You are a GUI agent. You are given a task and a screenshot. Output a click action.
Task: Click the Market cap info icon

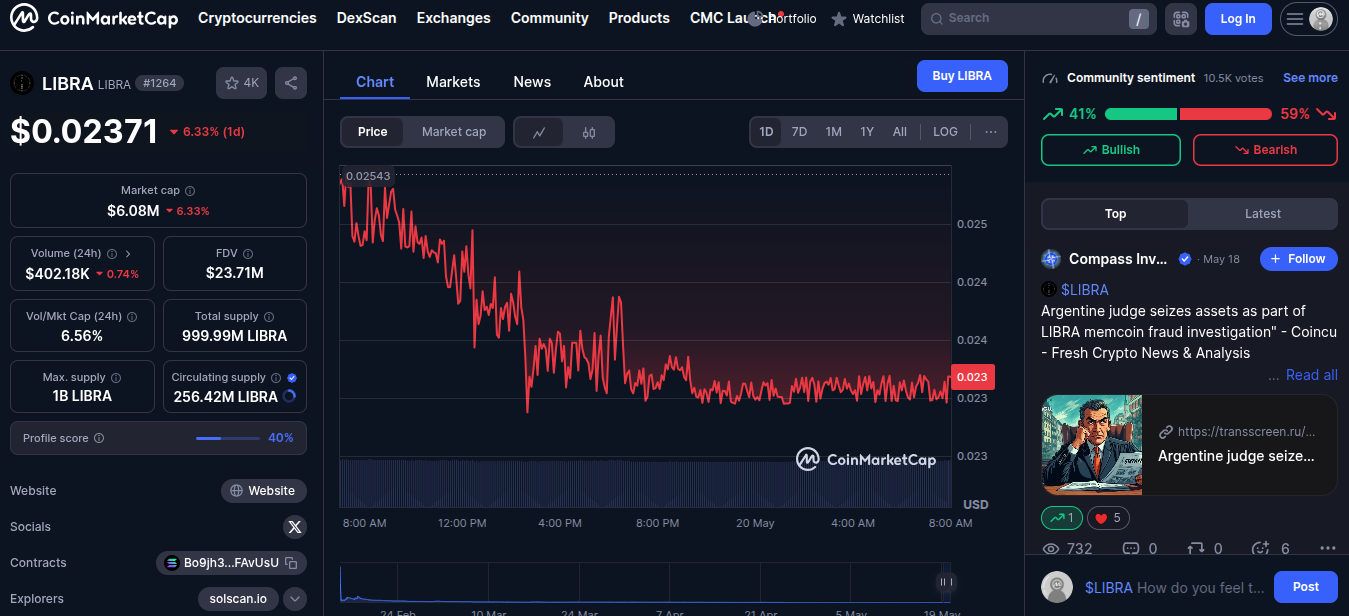tap(190, 190)
